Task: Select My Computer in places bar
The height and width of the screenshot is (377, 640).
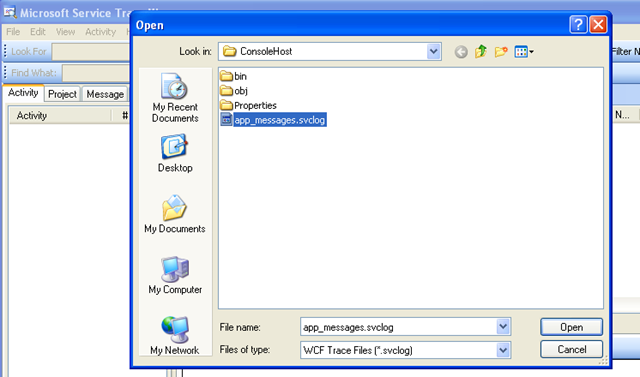Action: tap(175, 275)
